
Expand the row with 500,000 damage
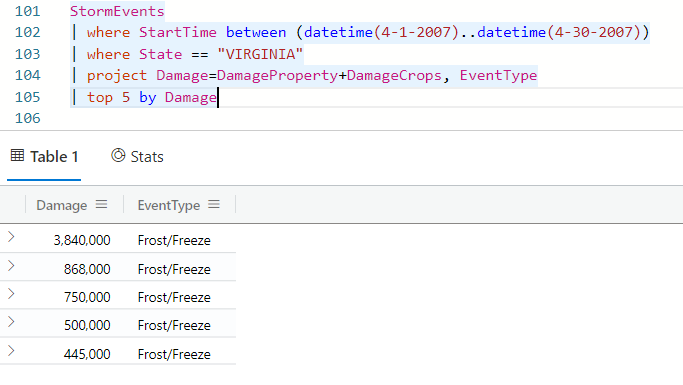point(11,322)
